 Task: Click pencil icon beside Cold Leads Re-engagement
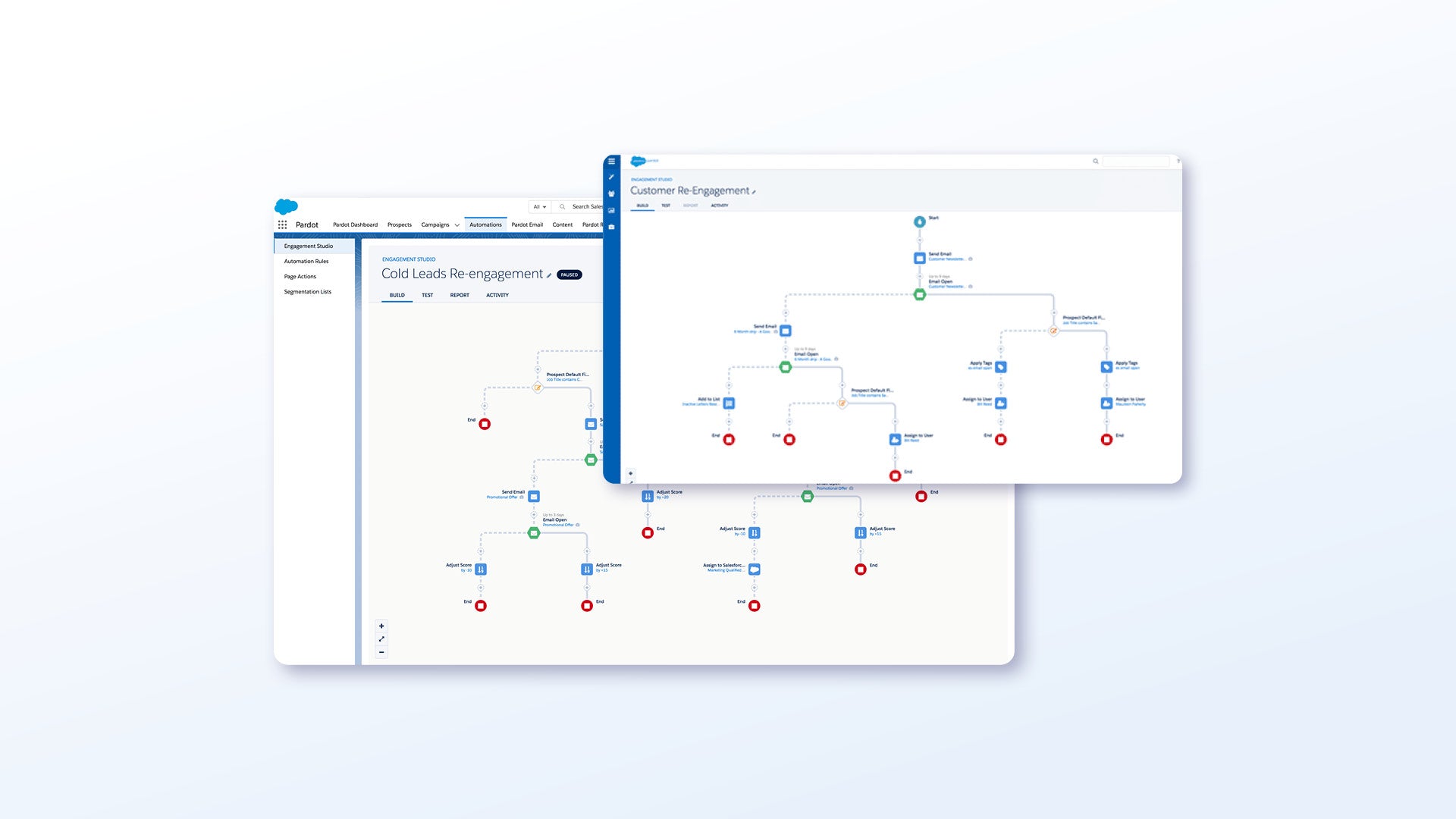click(549, 275)
